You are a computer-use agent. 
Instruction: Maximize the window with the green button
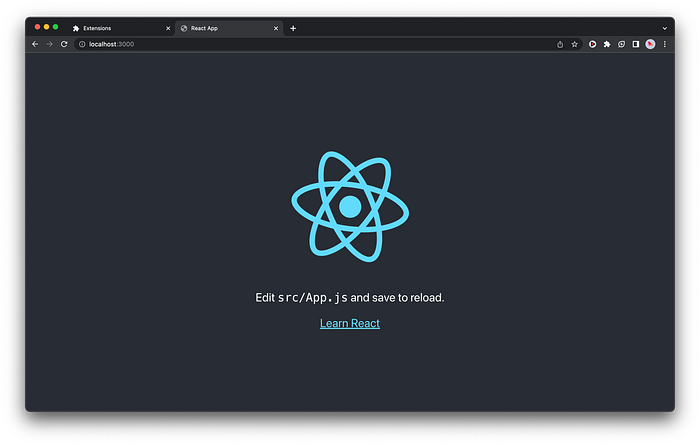tap(55, 27)
